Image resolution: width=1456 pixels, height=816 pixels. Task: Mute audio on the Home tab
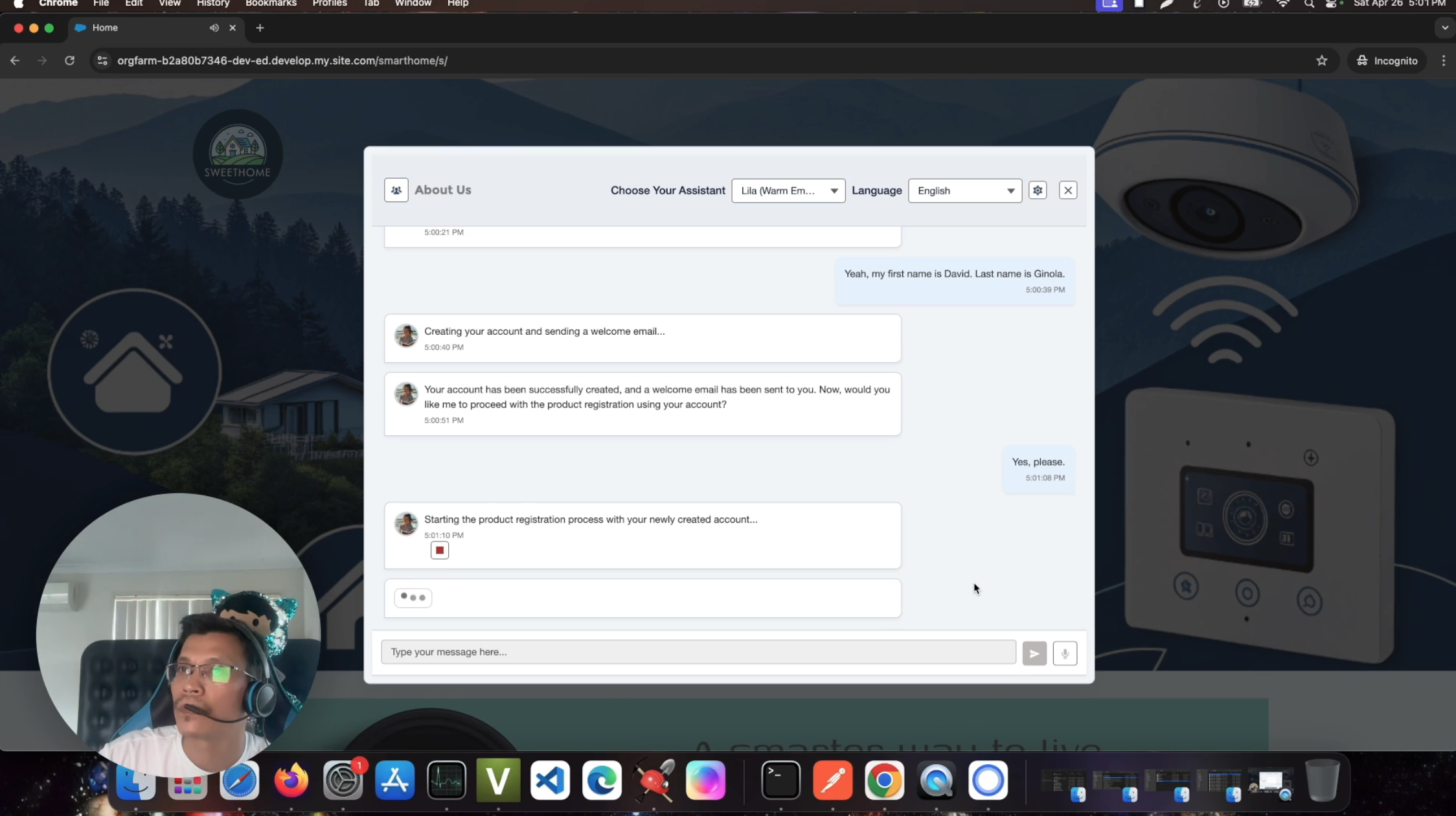point(214,28)
